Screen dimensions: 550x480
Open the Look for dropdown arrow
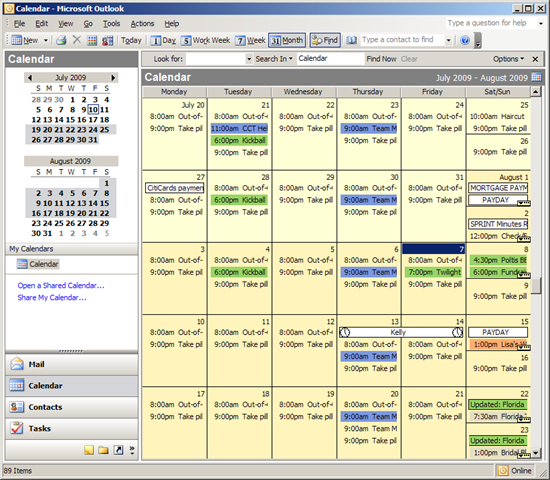tap(249, 59)
